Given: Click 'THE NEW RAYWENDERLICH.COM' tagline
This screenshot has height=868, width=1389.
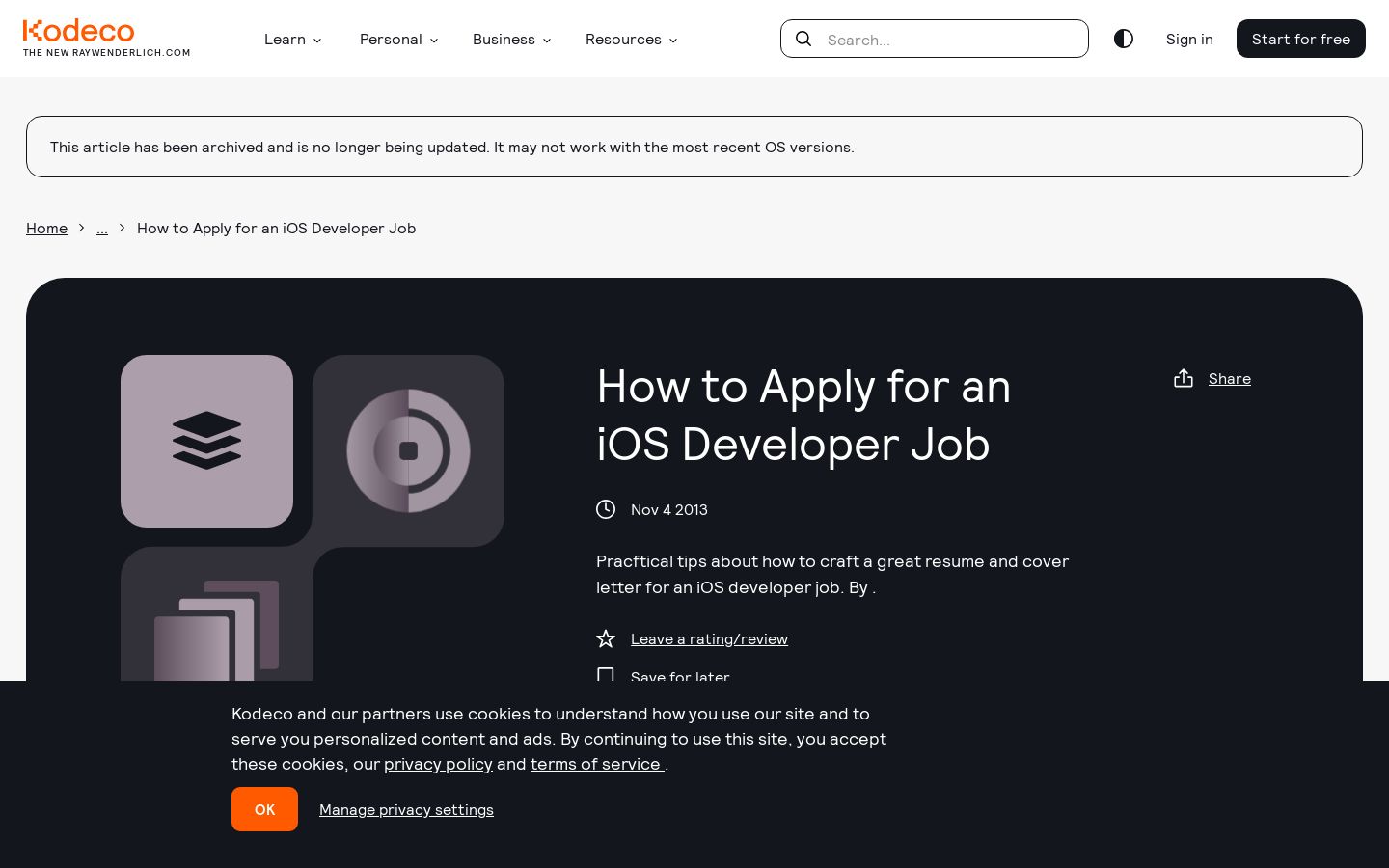Looking at the screenshot, I should (x=107, y=53).
